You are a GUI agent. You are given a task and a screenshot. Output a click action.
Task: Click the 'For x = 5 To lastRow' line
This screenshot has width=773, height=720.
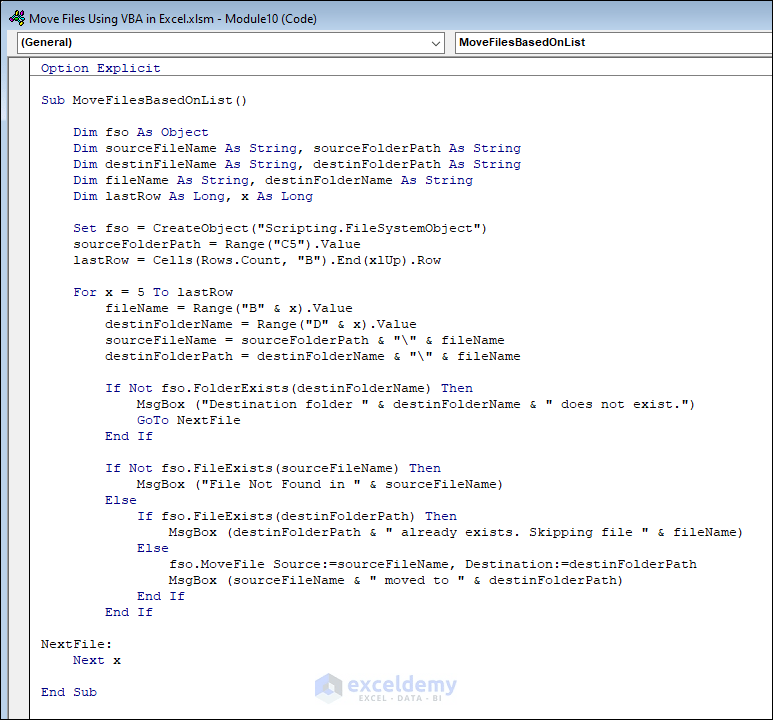coord(153,292)
